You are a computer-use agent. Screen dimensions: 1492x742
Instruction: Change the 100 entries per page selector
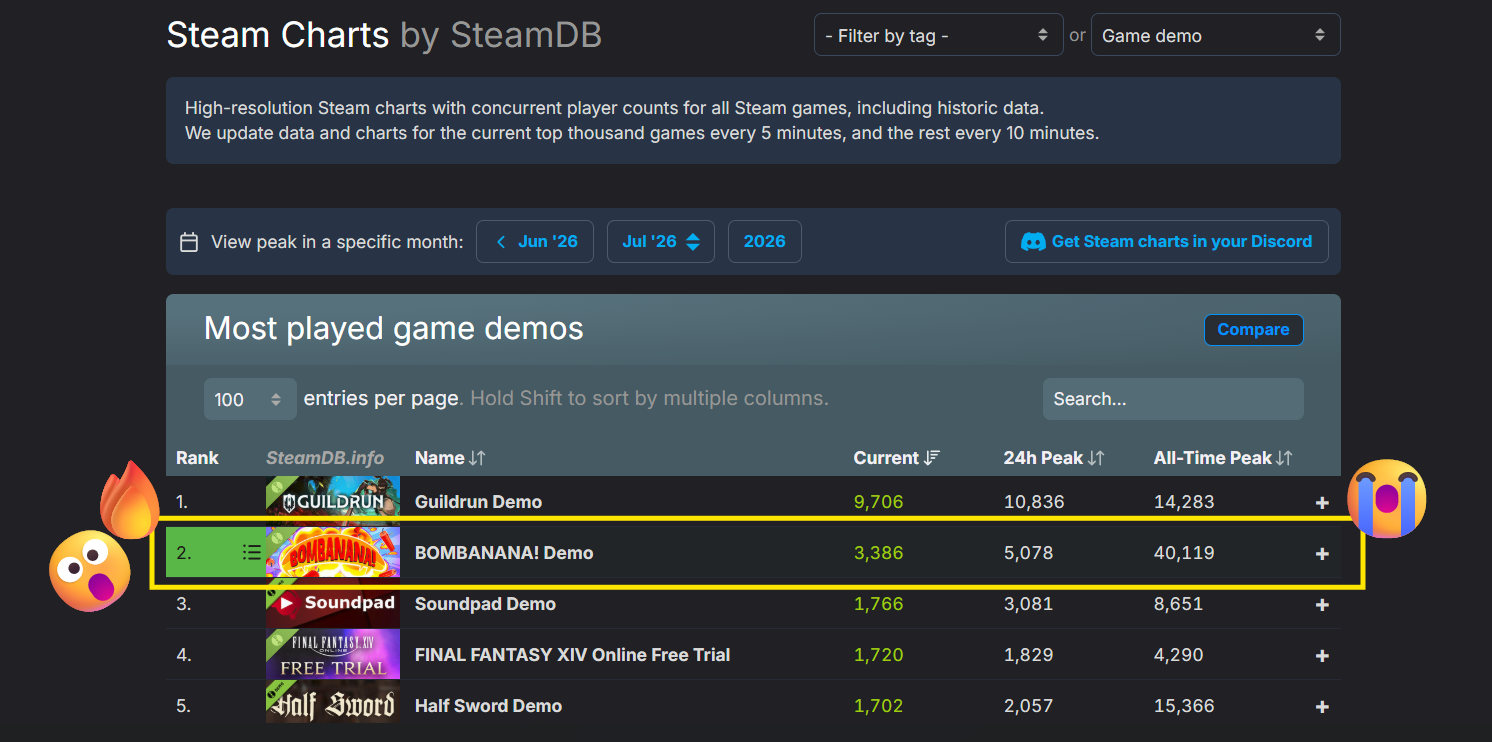(x=250, y=399)
